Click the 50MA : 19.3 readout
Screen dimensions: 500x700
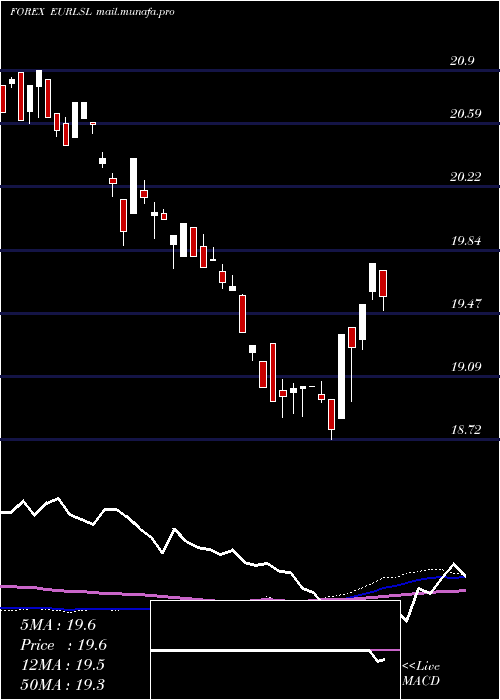tap(63, 685)
